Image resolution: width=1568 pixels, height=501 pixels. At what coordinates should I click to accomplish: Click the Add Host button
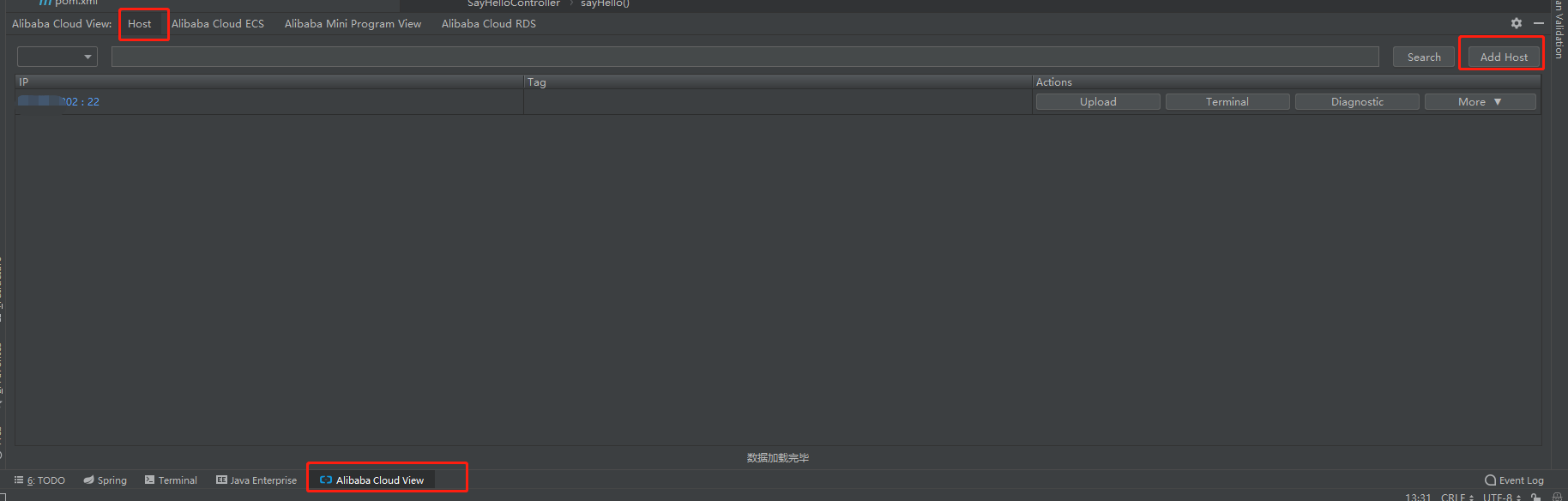(x=1504, y=57)
